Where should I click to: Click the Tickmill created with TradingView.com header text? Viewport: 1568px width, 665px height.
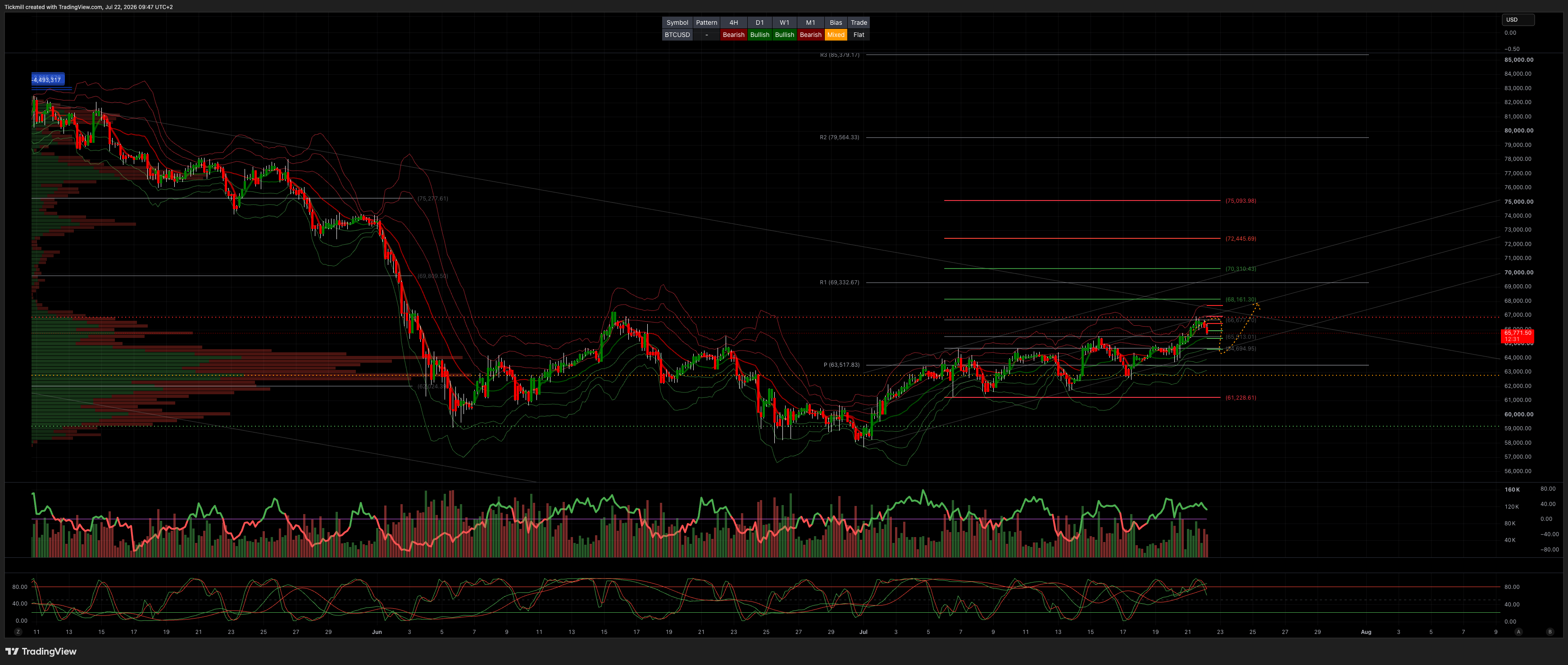pos(89,7)
